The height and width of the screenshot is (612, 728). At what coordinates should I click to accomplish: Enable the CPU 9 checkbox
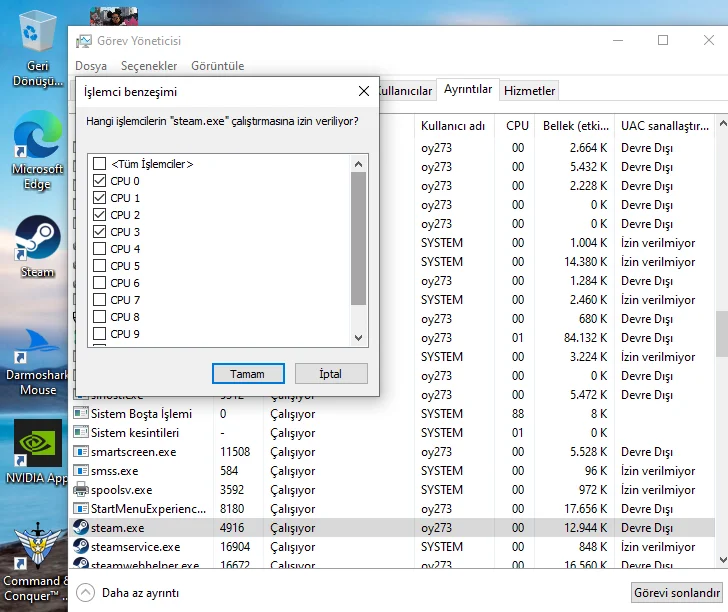click(99, 333)
